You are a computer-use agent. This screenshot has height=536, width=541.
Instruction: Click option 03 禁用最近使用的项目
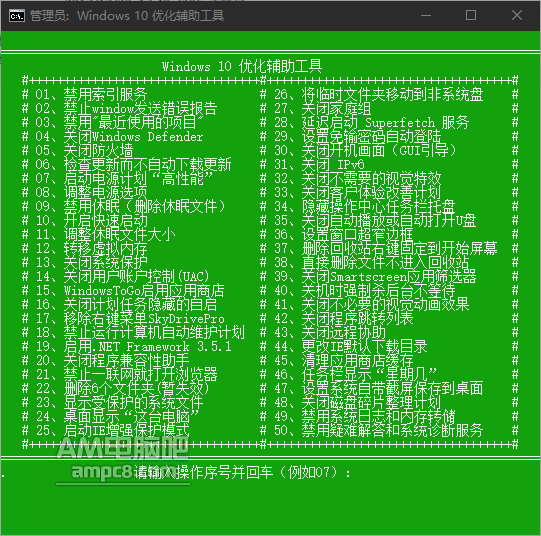pos(119,122)
